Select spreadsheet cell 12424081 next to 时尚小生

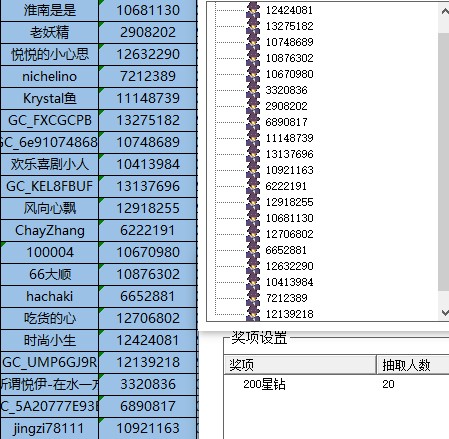(x=148, y=340)
